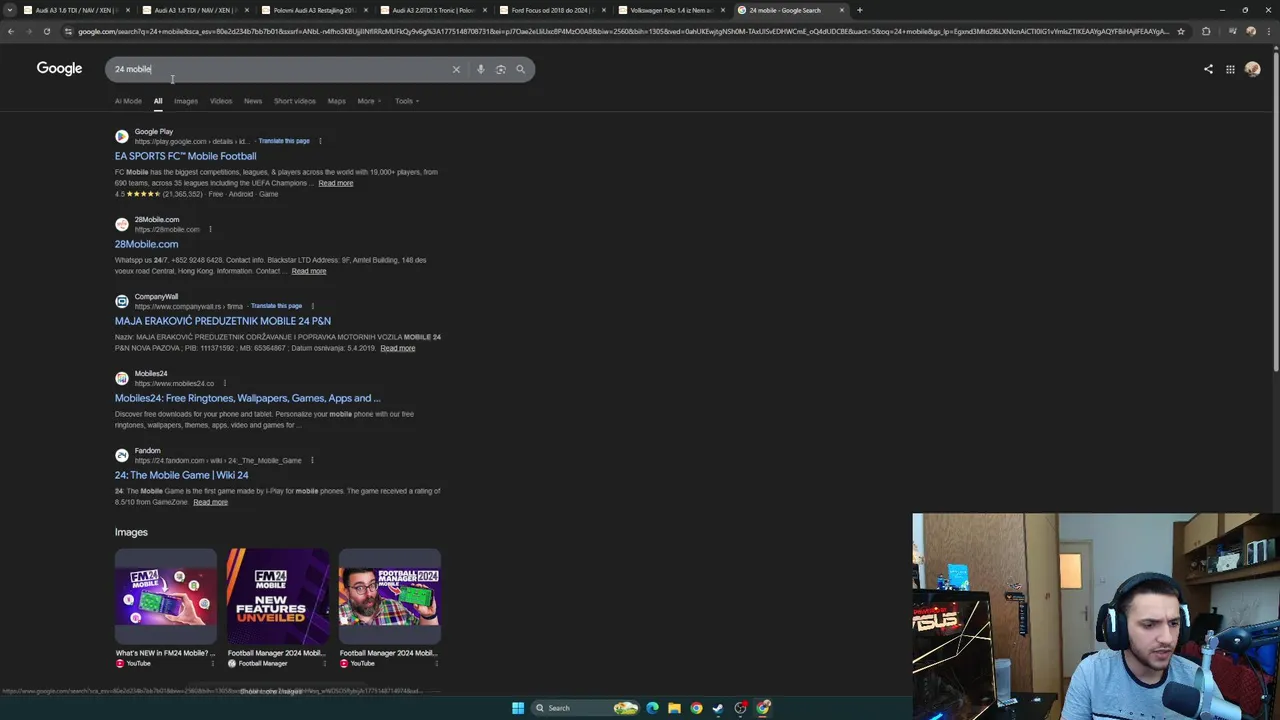1280x720 pixels.
Task: Clear the search box with the X
Action: tap(456, 69)
